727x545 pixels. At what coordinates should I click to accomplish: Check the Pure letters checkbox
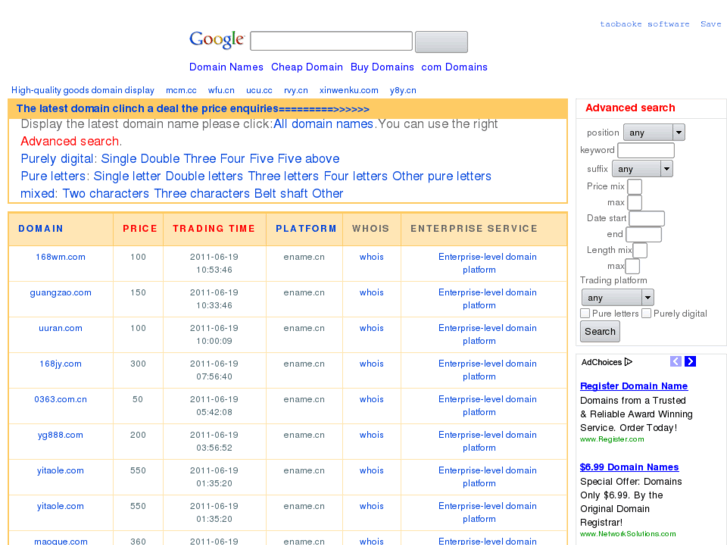click(x=585, y=313)
